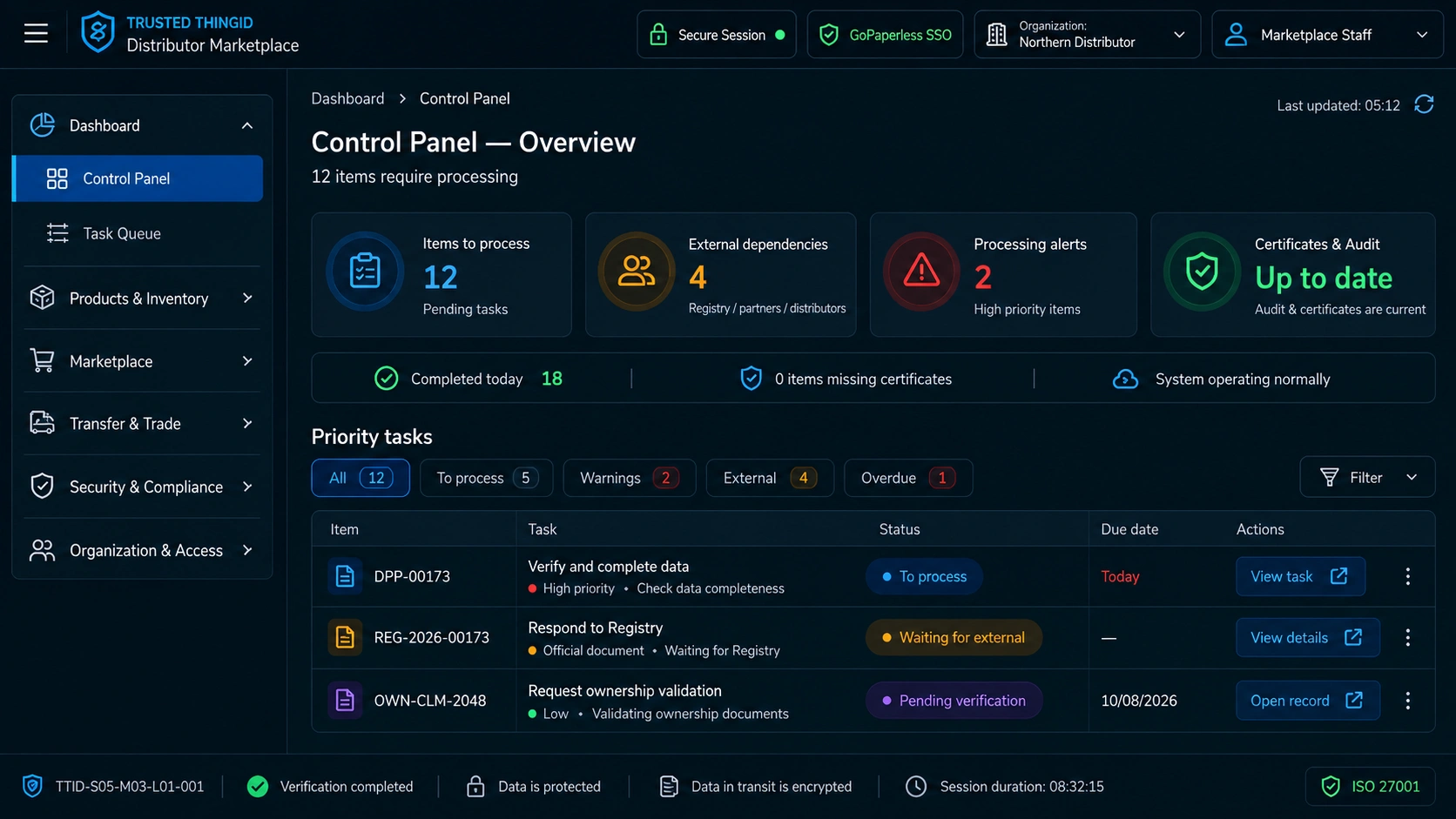
Task: Click the Trusted ThingID shield logo
Action: (98, 33)
